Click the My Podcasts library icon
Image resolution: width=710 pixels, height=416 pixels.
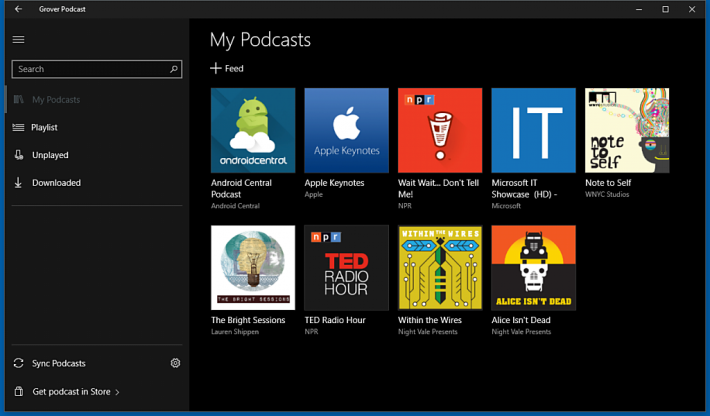tap(19, 99)
